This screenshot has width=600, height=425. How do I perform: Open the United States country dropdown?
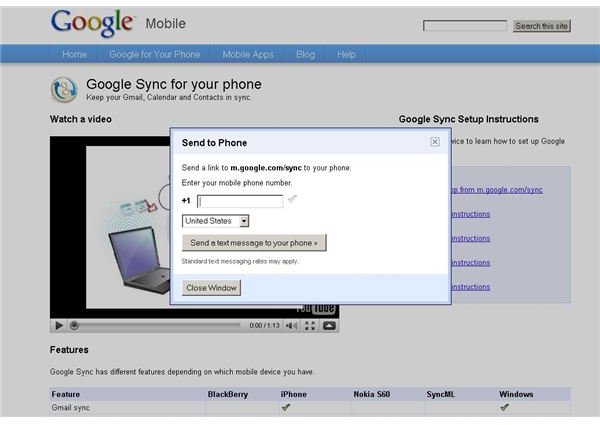(215, 221)
